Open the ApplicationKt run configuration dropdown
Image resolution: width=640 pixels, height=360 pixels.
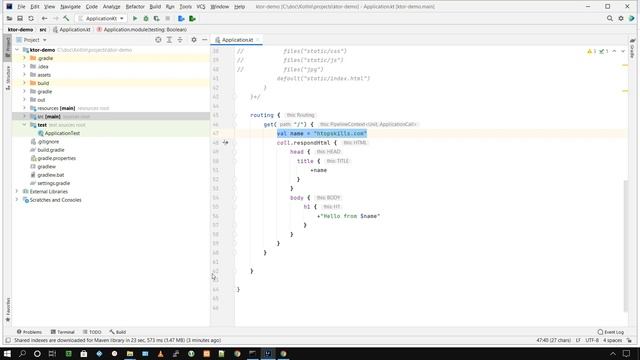coord(101,18)
